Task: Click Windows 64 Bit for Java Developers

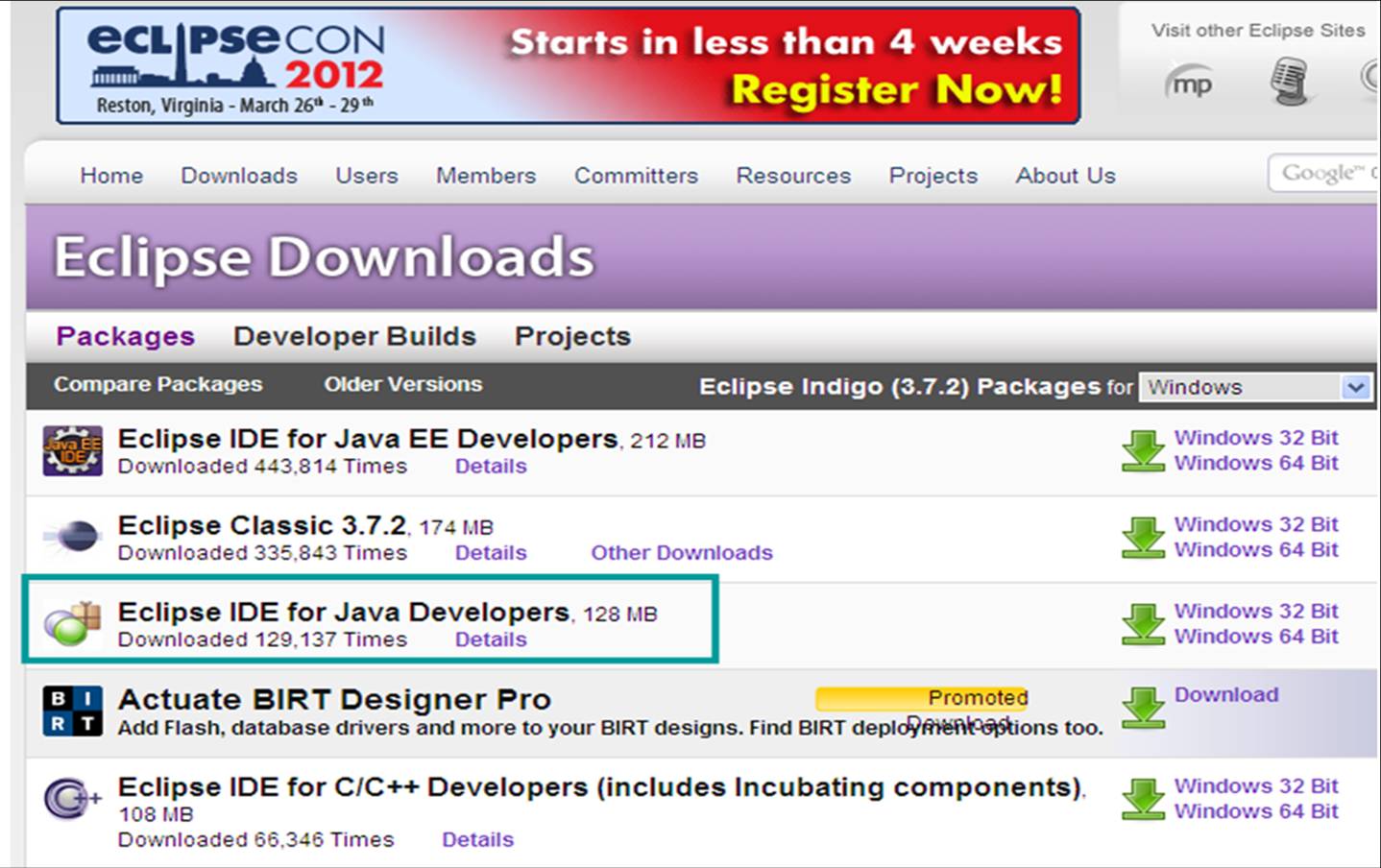Action: (1256, 636)
